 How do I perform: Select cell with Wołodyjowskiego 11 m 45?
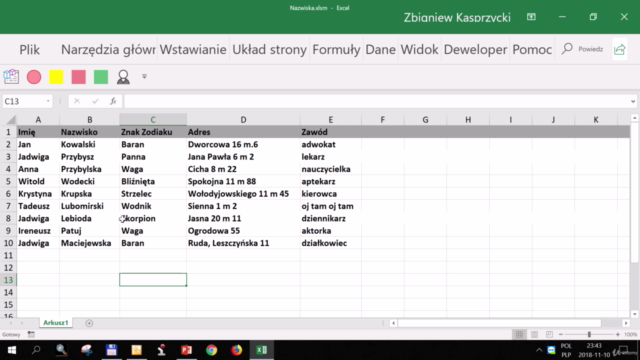pyautogui.click(x=243, y=194)
